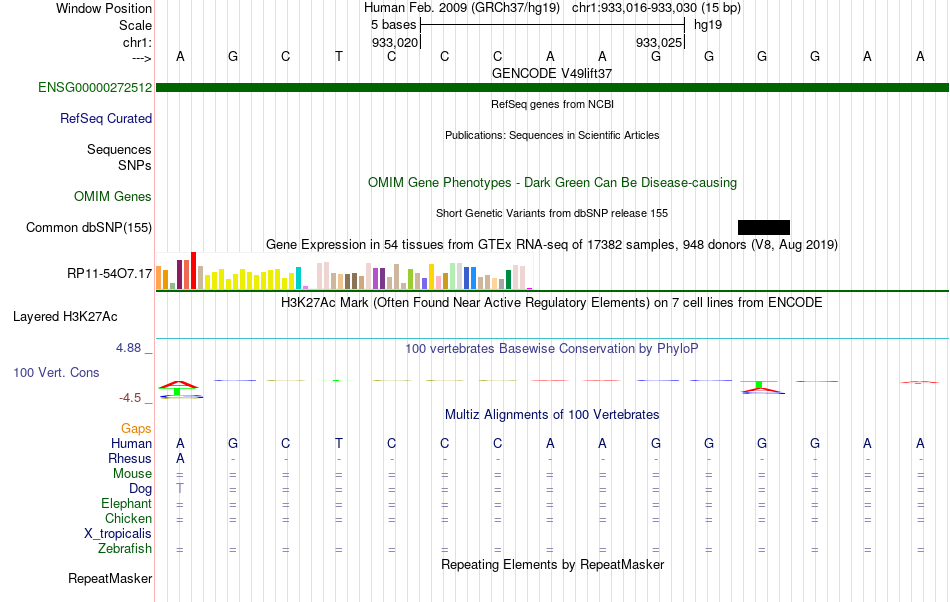Viewport: 950px width, 602px height.
Task: Click the T base in Dog row
Action: [x=180, y=488]
